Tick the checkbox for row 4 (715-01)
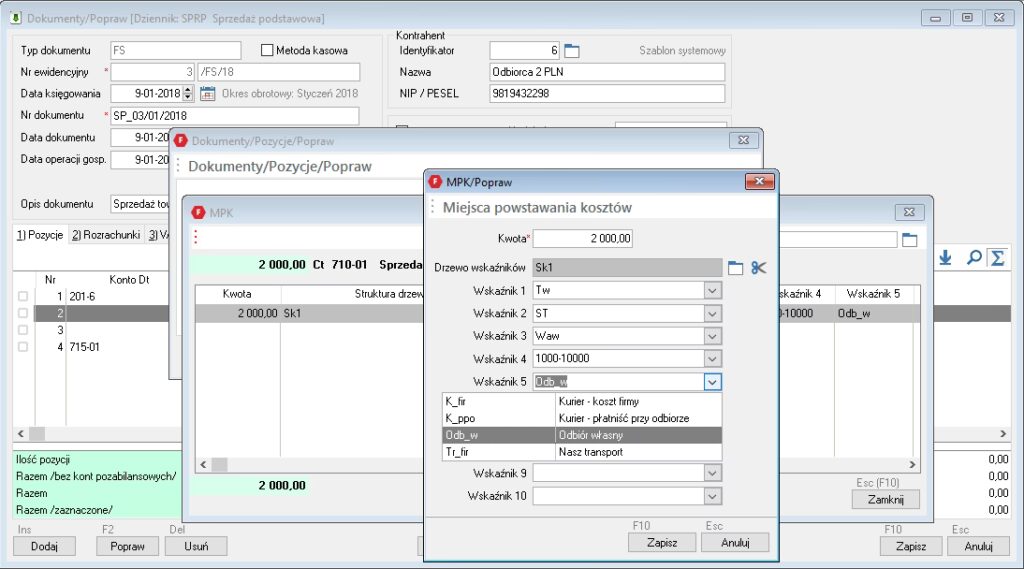The width and height of the screenshot is (1024, 569). [23, 347]
